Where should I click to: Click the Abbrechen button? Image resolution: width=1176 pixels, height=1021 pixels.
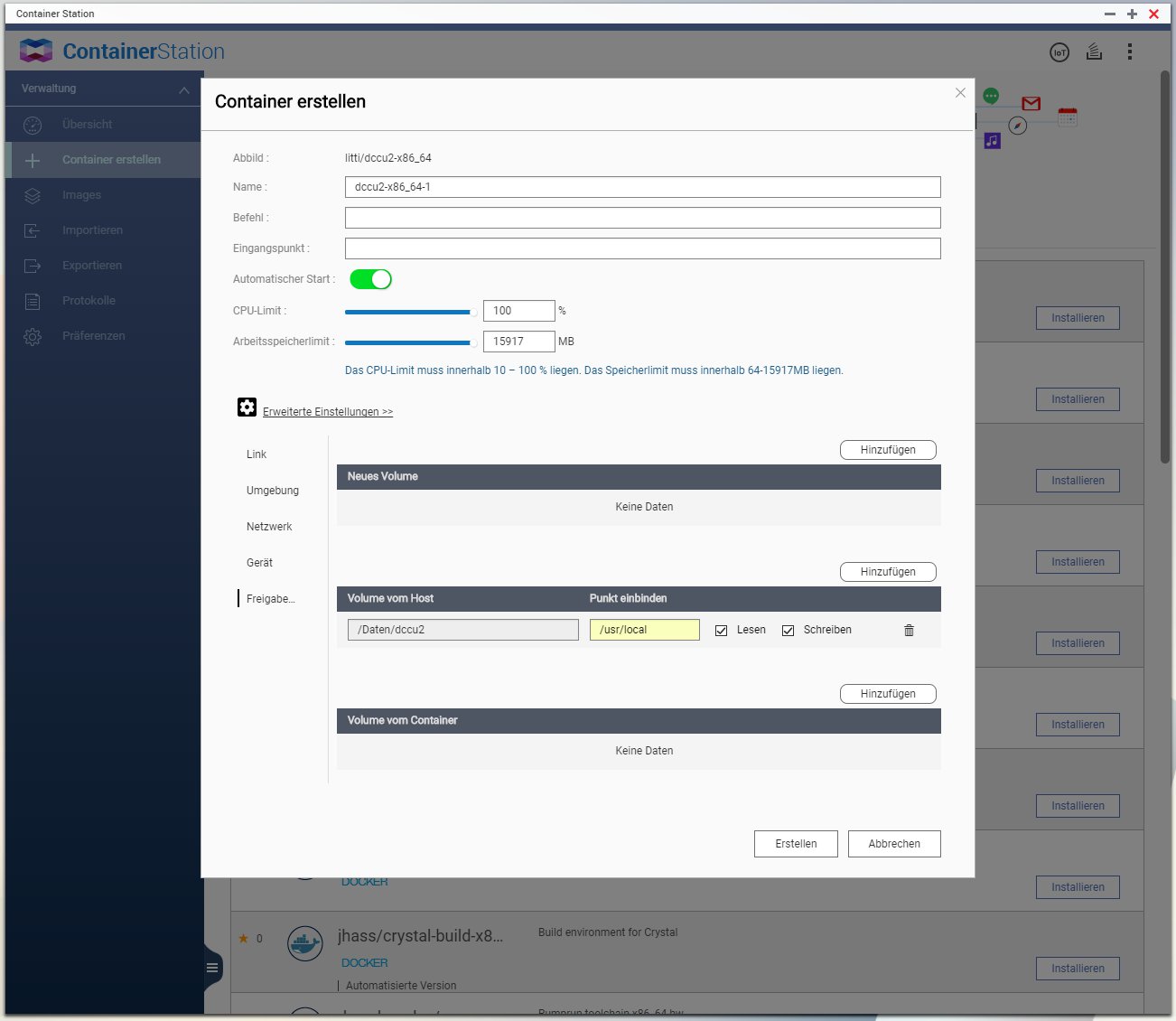pos(894,844)
